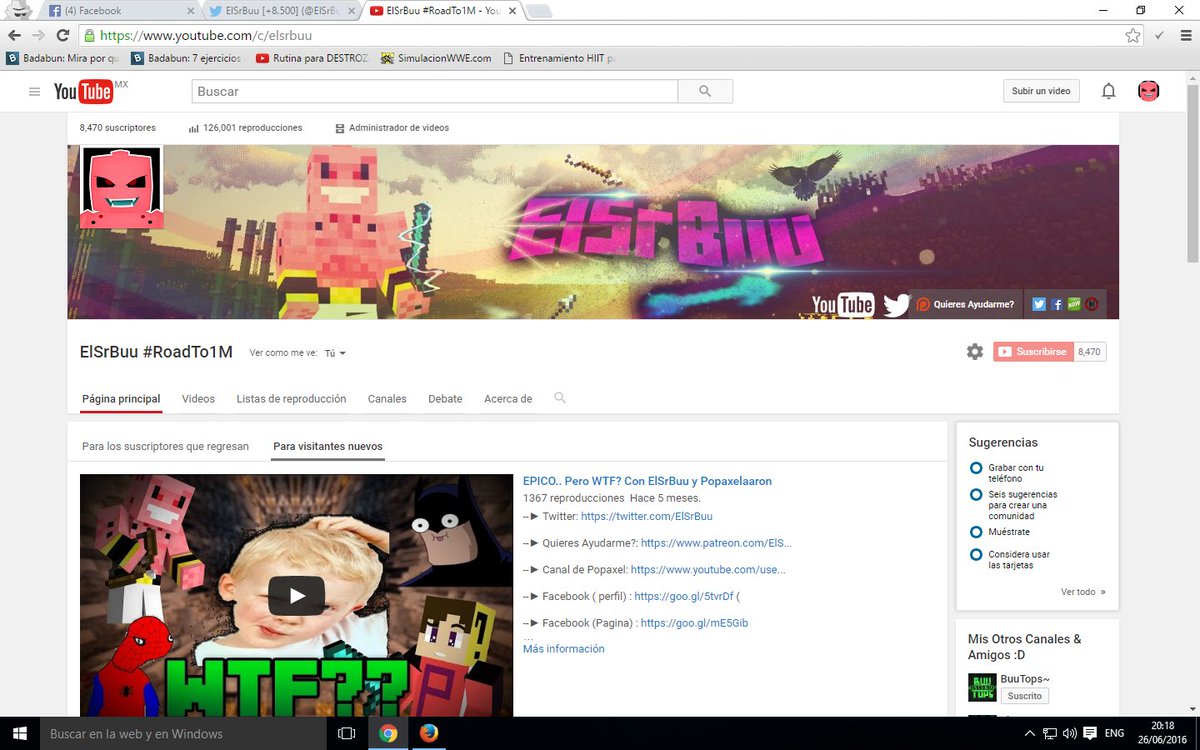Click the browser forward arrow
This screenshot has height=750, width=1200.
point(38,35)
